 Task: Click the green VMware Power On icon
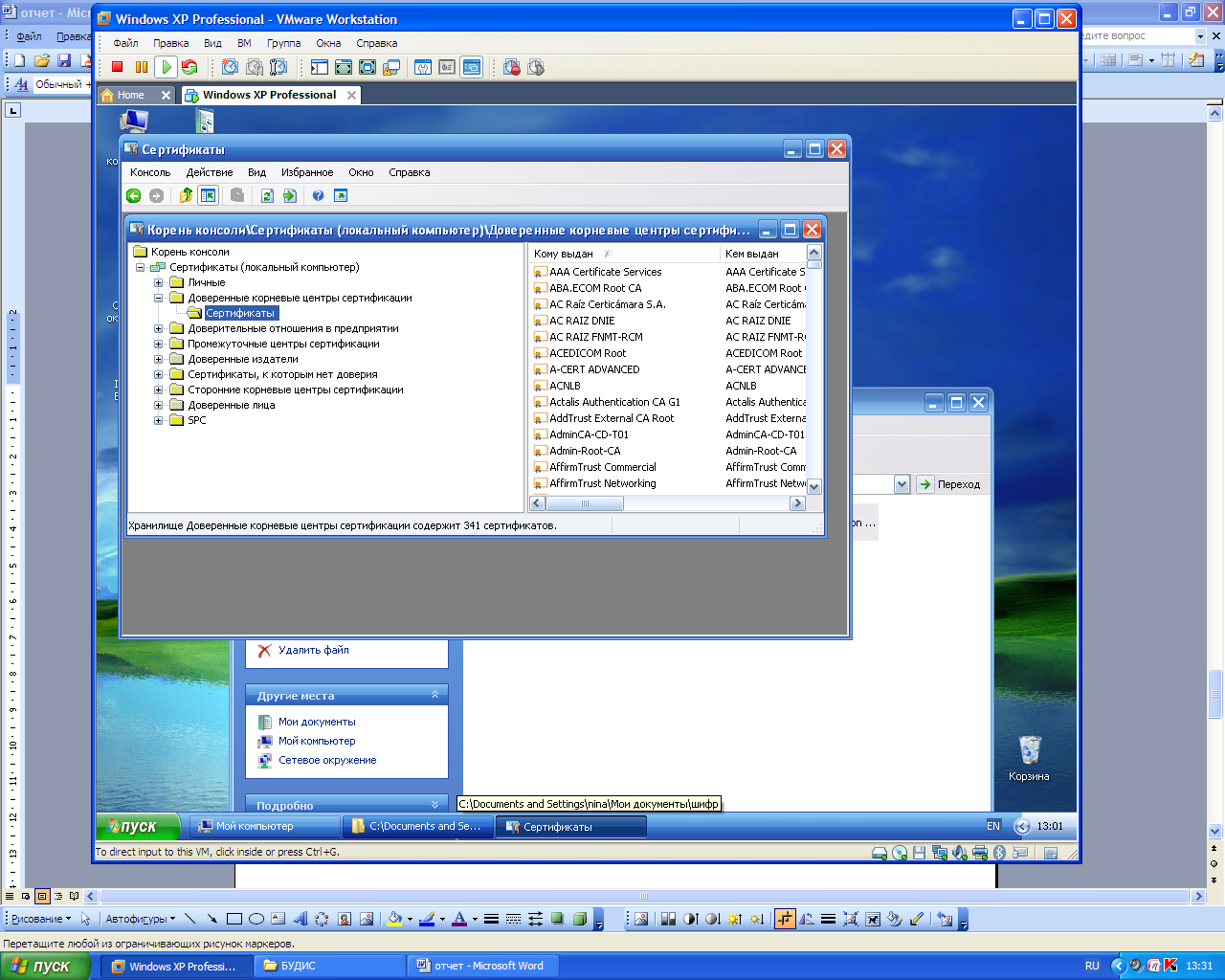tap(166, 67)
